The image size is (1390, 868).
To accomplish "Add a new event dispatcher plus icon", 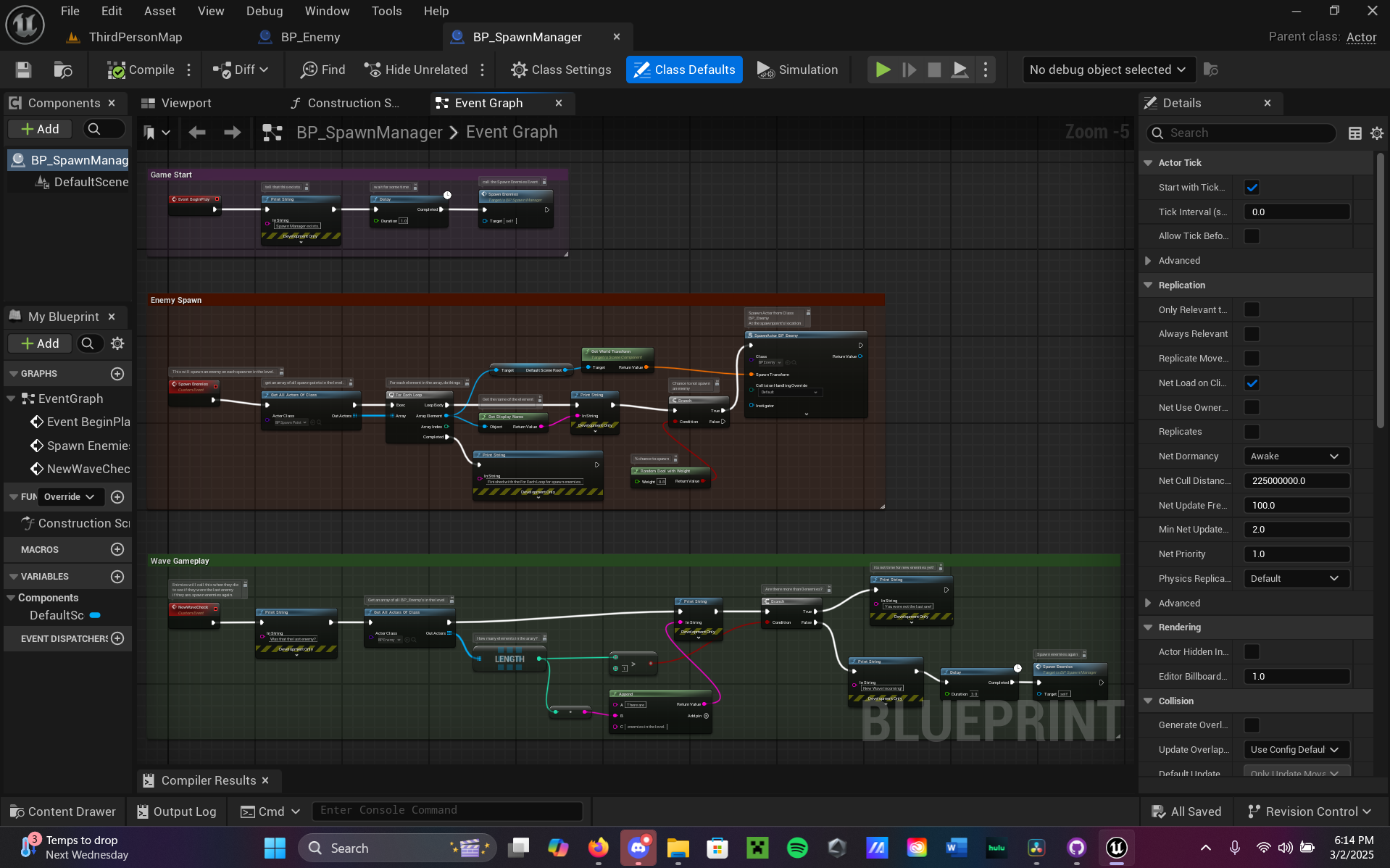I will pos(117,638).
